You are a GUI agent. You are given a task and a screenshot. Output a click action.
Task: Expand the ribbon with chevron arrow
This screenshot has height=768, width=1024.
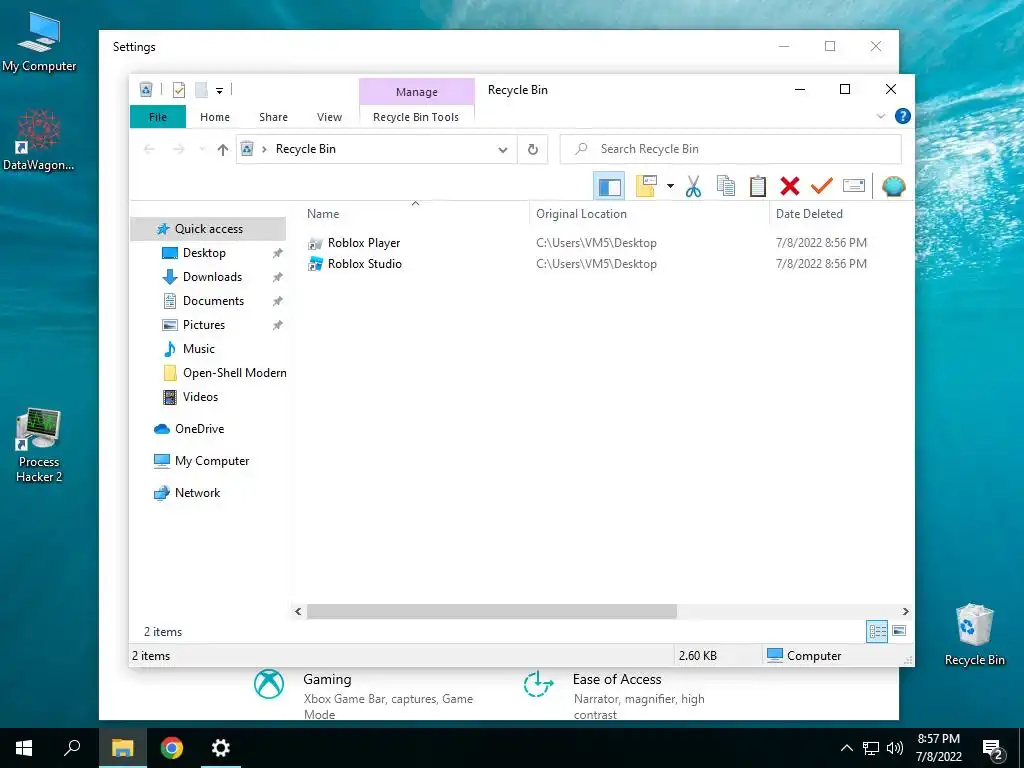coord(880,116)
